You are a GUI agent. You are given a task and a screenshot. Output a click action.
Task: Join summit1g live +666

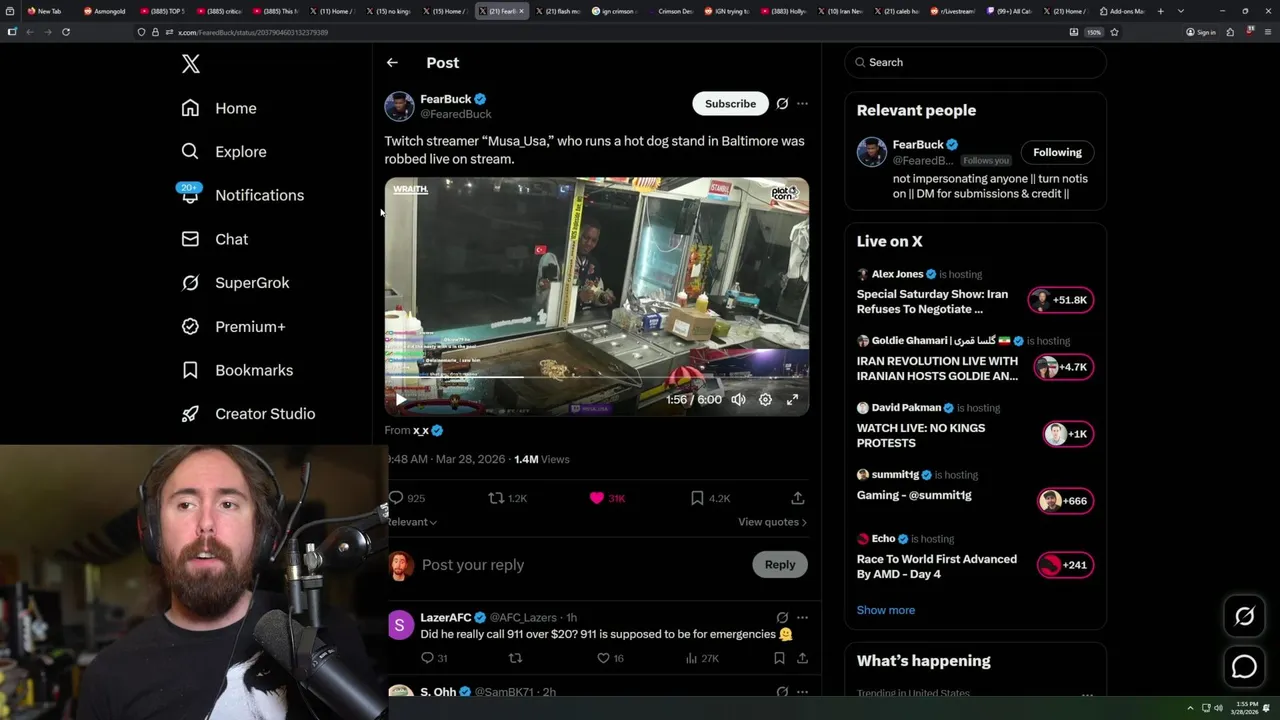[x=1065, y=501]
